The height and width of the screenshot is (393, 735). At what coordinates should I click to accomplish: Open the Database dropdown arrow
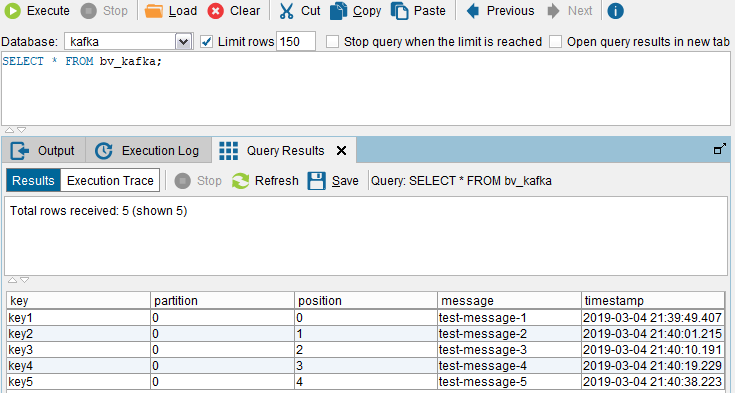click(183, 42)
